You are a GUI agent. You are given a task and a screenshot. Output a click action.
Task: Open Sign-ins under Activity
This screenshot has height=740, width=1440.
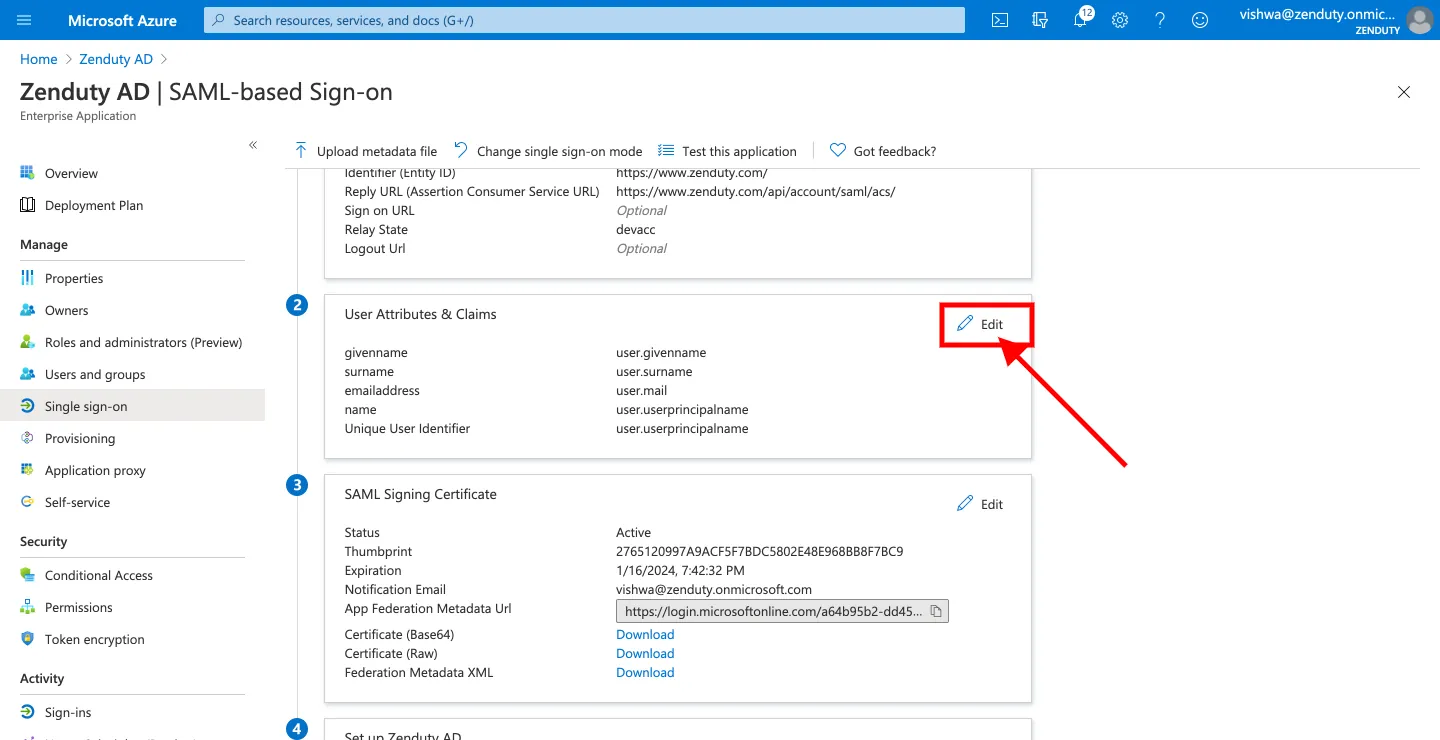(x=68, y=712)
